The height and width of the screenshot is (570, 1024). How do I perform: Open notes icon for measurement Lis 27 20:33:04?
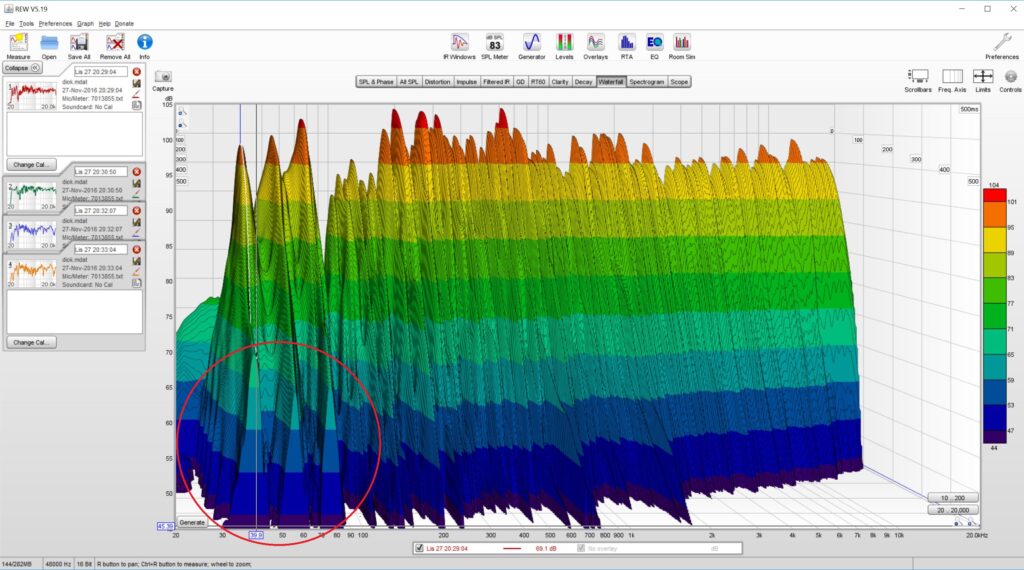pyautogui.click(x=136, y=283)
